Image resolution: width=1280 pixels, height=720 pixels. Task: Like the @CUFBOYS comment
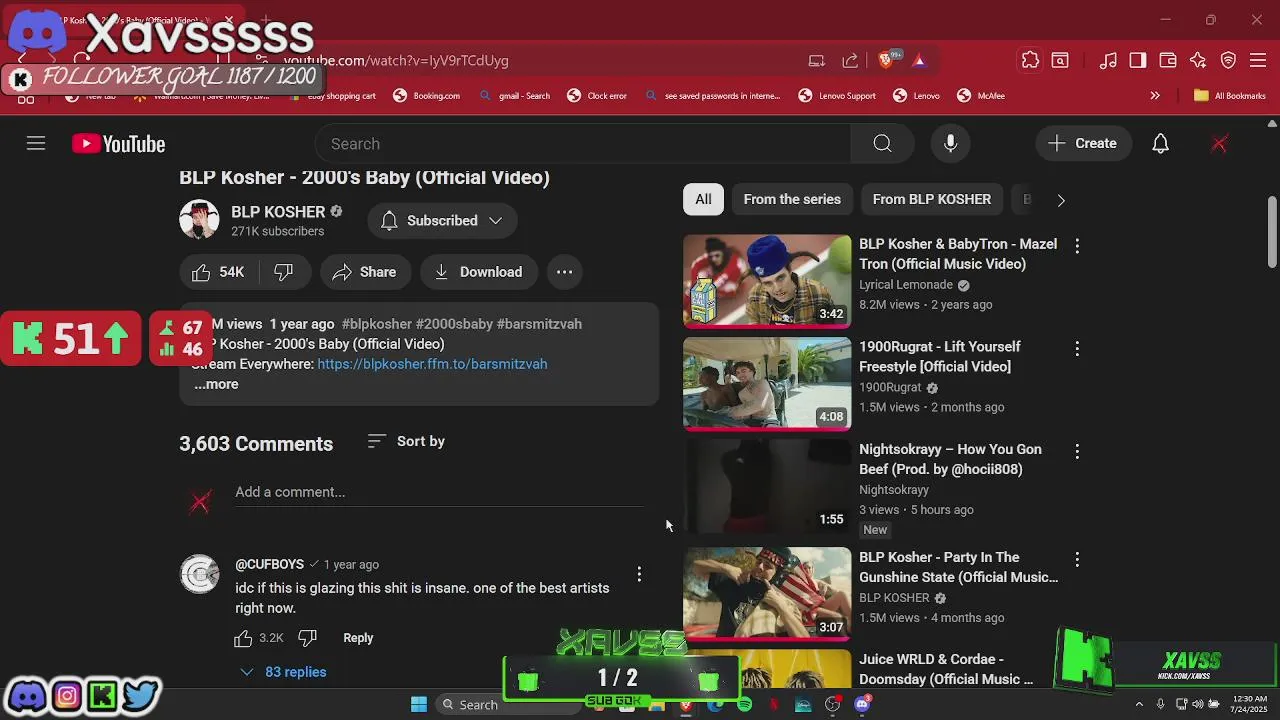[243, 638]
